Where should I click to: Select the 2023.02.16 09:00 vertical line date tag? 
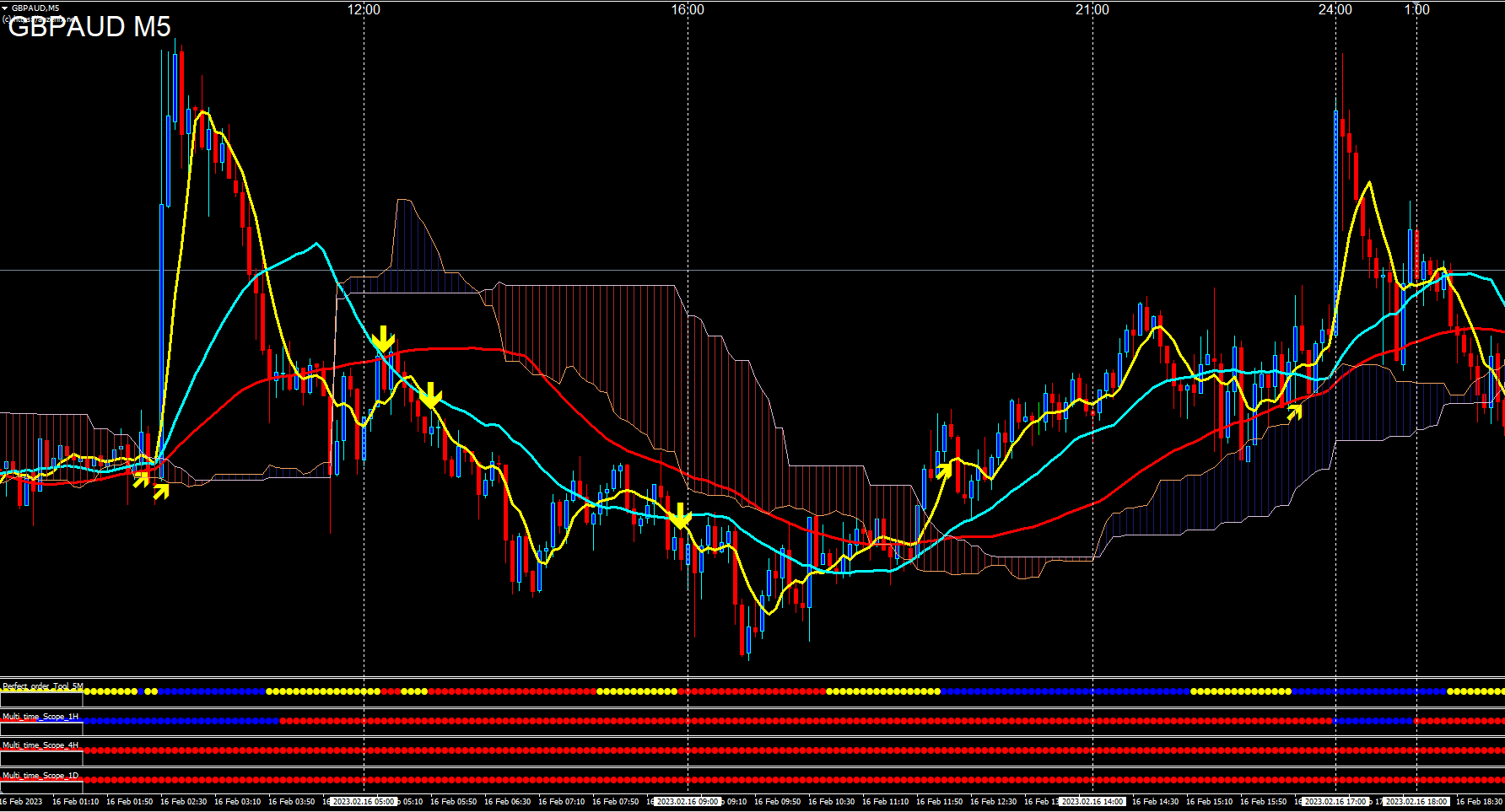[688, 802]
